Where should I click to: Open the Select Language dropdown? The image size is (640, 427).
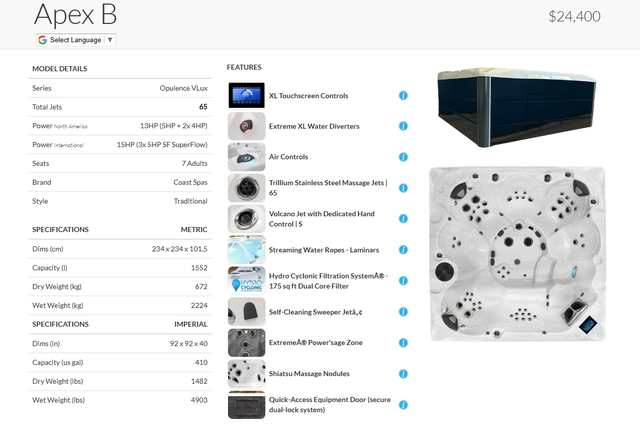click(x=77, y=40)
